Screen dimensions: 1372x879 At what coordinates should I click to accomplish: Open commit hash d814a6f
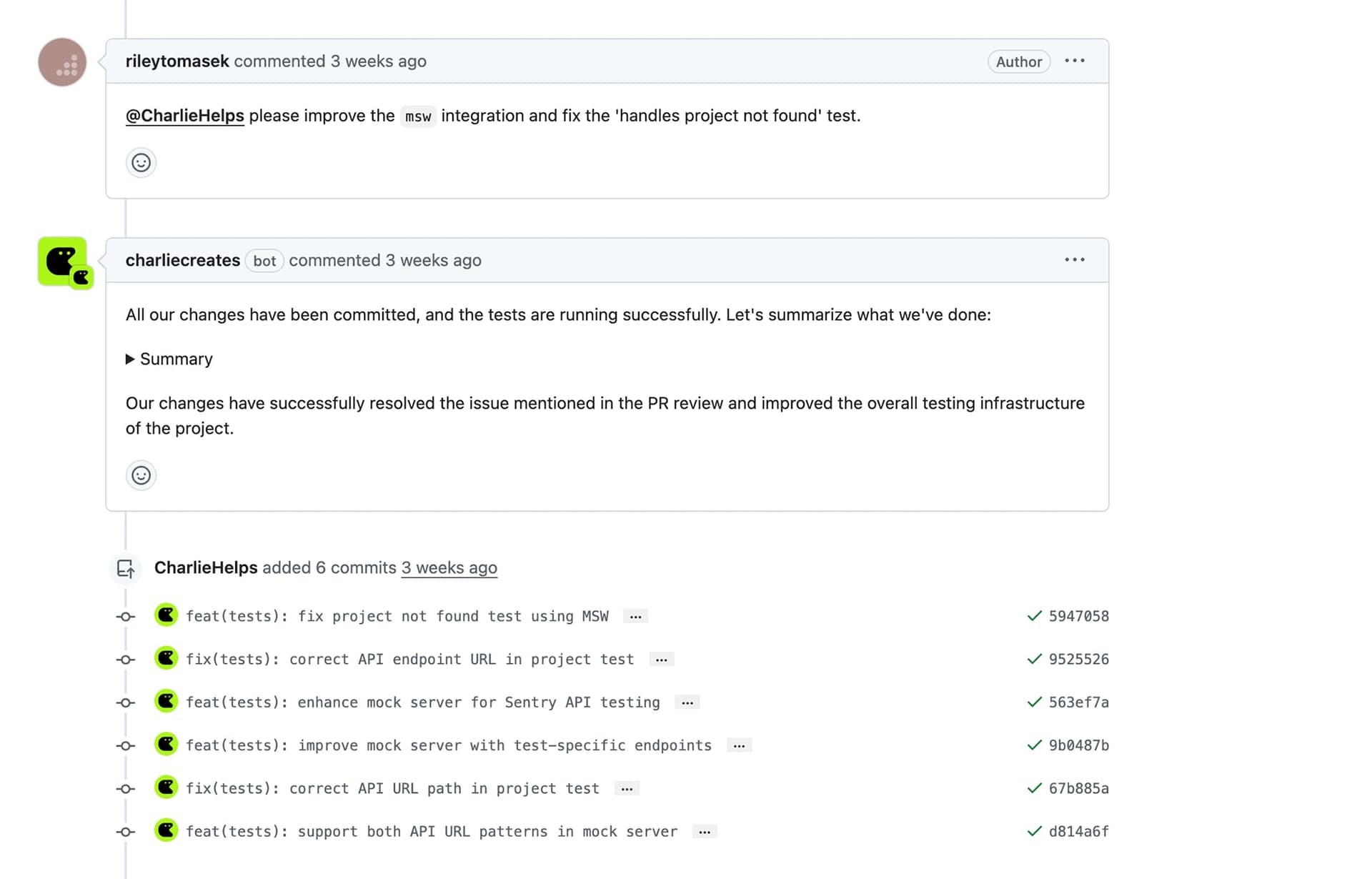[x=1078, y=831]
